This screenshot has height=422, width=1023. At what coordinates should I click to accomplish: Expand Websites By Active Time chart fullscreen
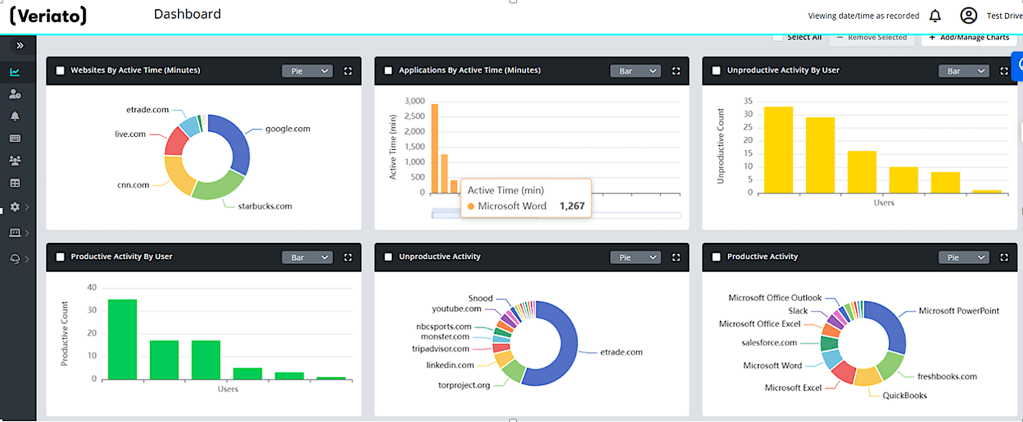348,71
